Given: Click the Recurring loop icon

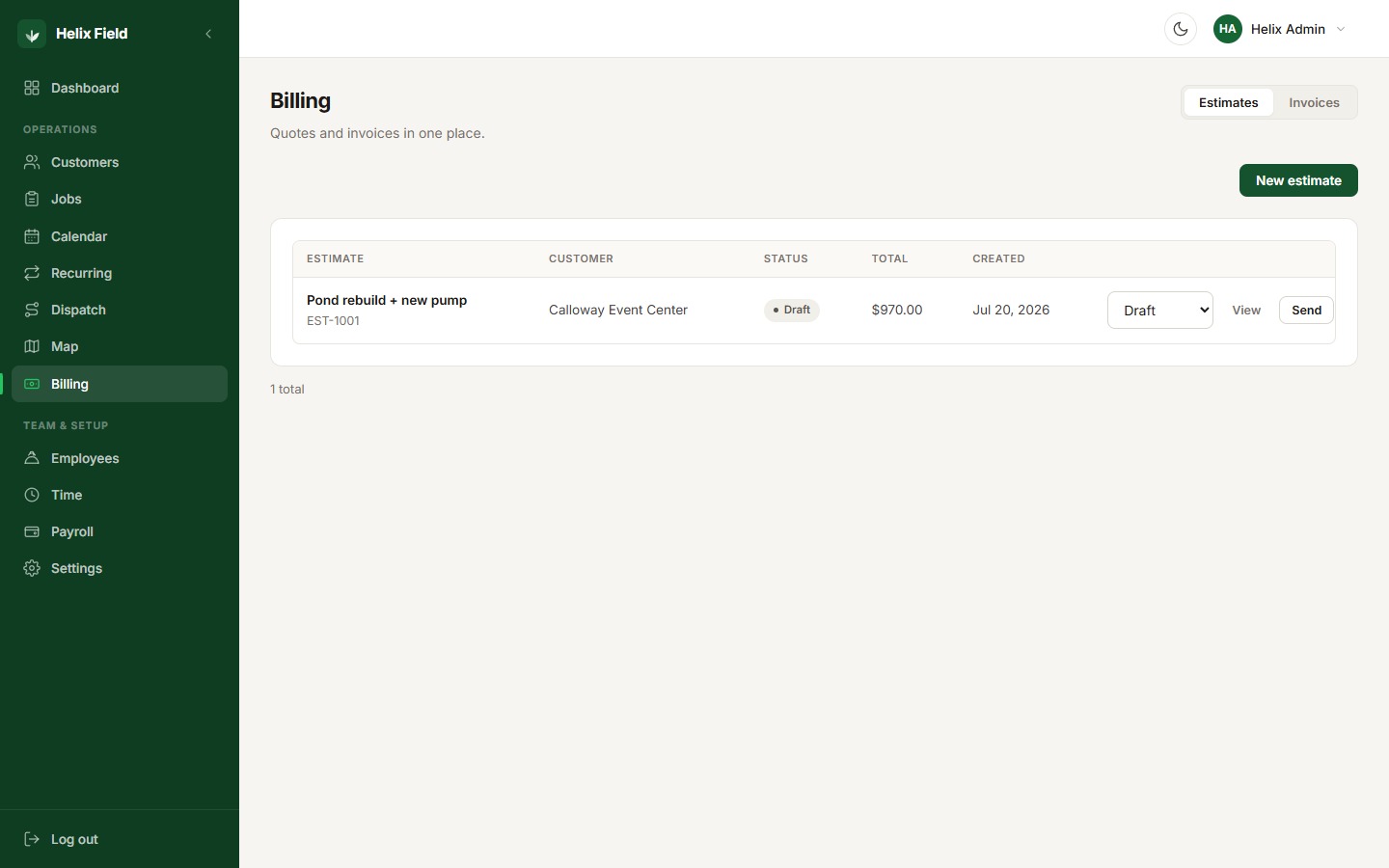Looking at the screenshot, I should [x=32, y=273].
